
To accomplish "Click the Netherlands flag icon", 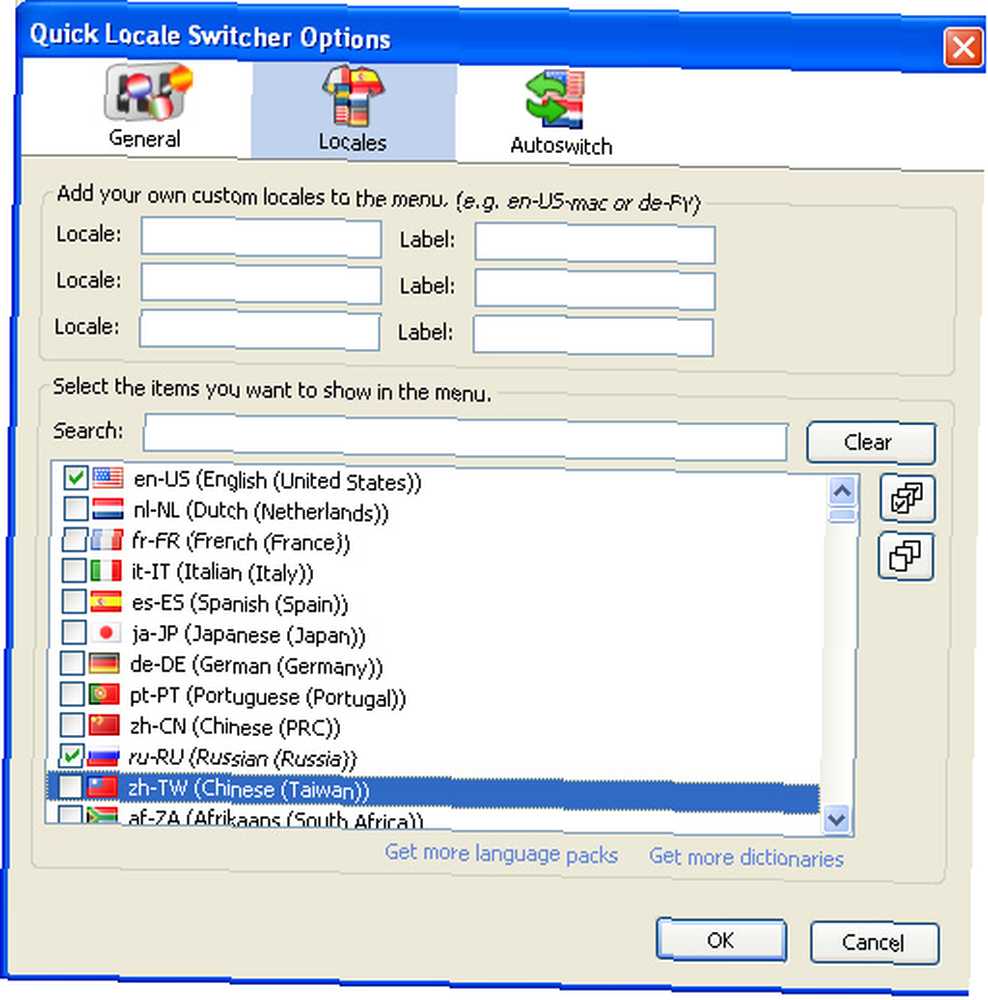I will click(107, 508).
